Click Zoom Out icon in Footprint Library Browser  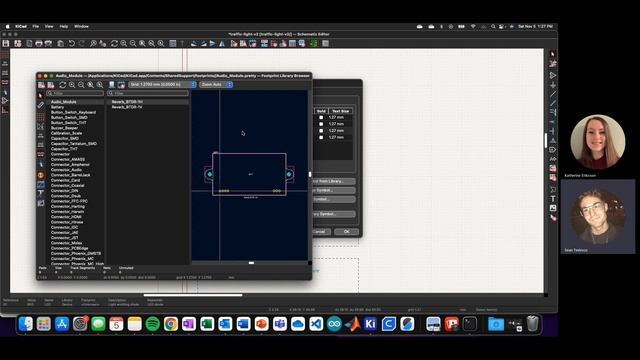coord(81,84)
